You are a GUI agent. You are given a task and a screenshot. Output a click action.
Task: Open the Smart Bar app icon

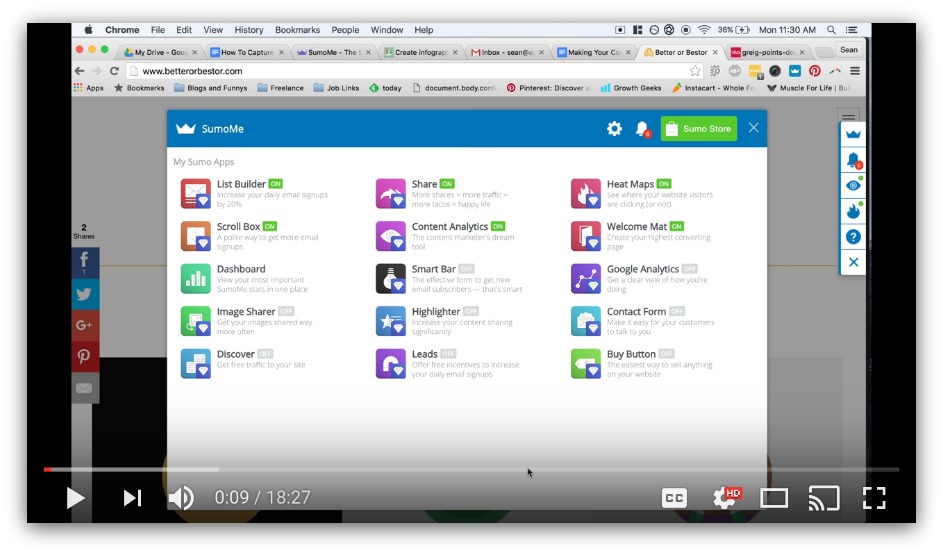[x=391, y=279]
